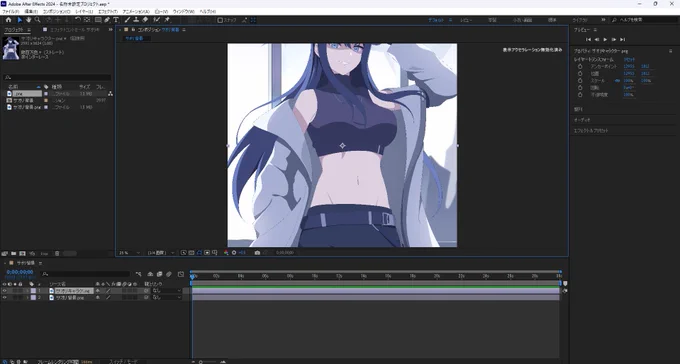Viewport: 680px width, 364px height.
Task: Expand hidden panel tabs chevrons beside Effect Controls
Action: [x=110, y=30]
